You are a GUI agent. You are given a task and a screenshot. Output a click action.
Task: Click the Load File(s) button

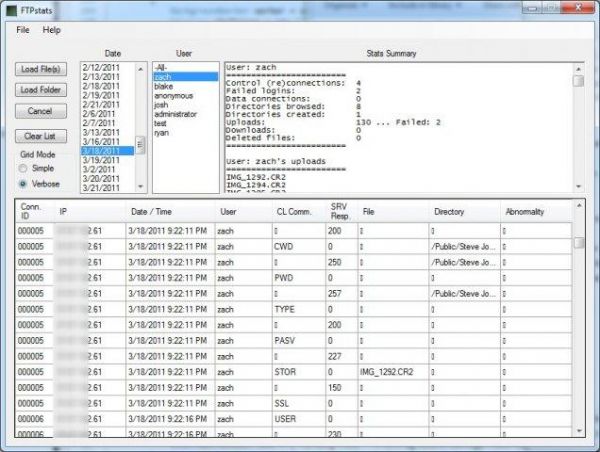click(39, 69)
